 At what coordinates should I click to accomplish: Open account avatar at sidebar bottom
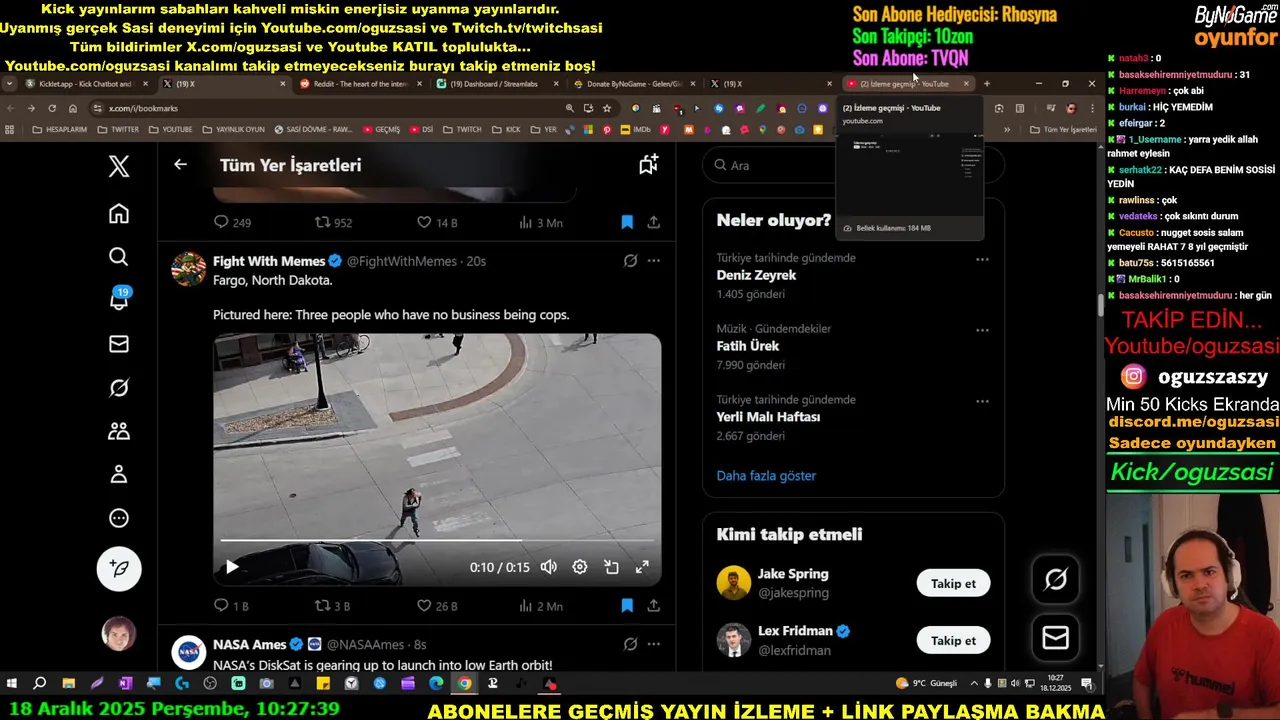point(119,634)
